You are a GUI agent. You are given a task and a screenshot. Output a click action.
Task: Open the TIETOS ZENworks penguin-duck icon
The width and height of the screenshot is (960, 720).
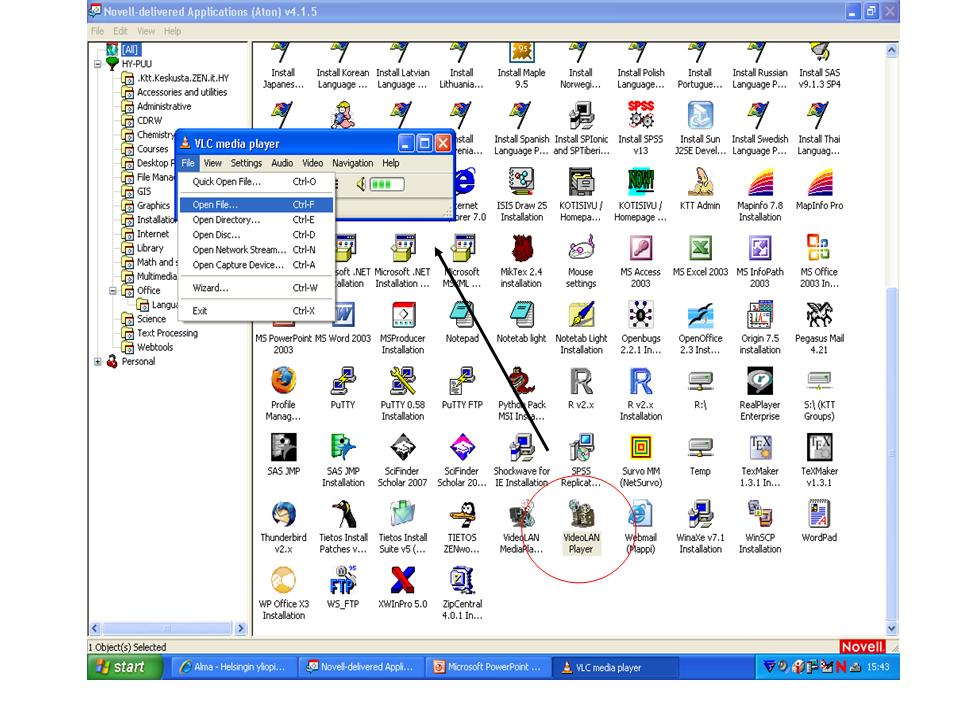pos(462,514)
